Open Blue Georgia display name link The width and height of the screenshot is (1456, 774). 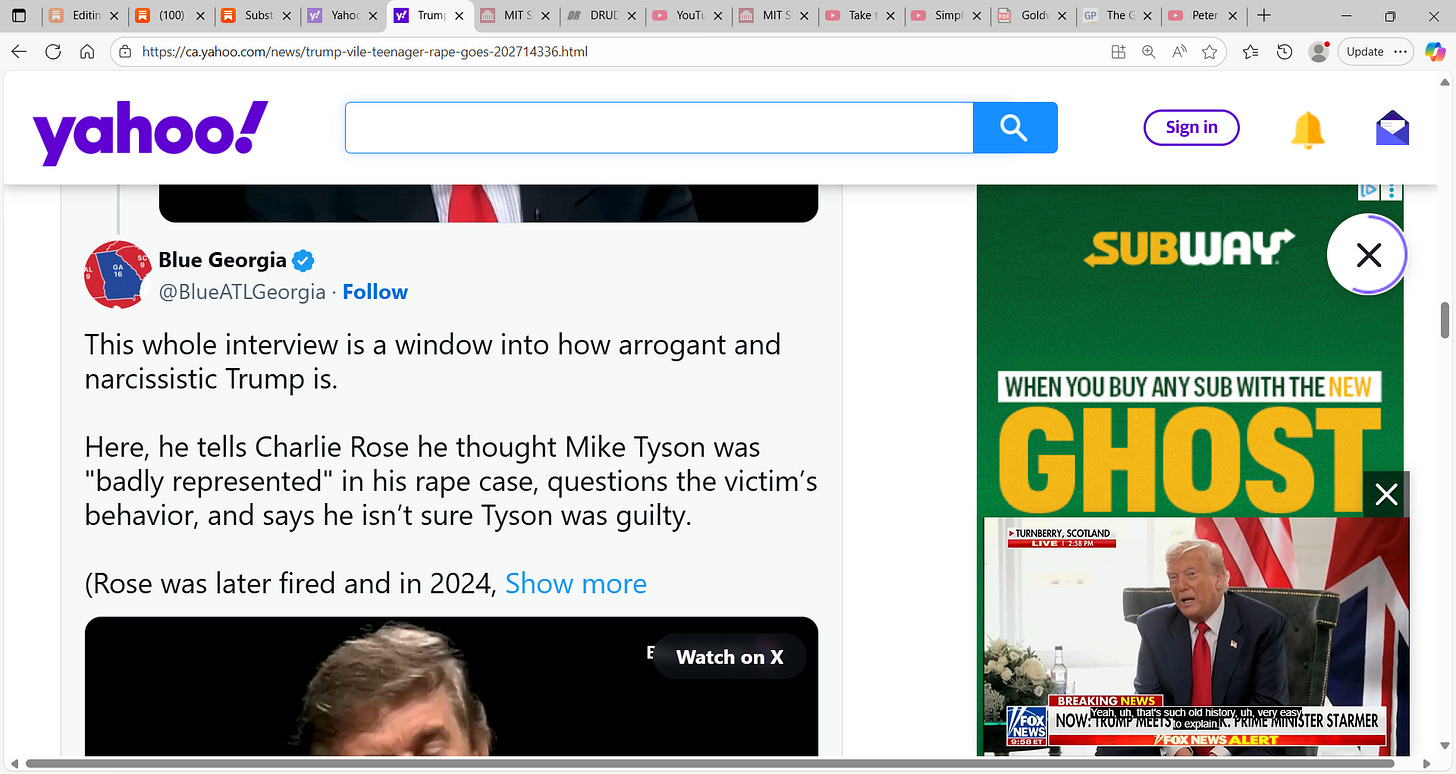[222, 260]
